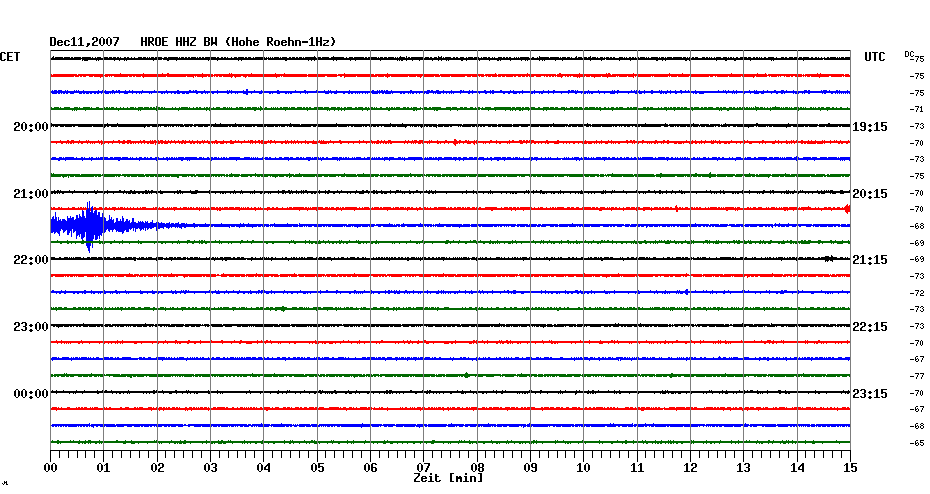This screenshot has width=930, height=494.
Task: Click minute tick label 04
Action: coord(264,468)
